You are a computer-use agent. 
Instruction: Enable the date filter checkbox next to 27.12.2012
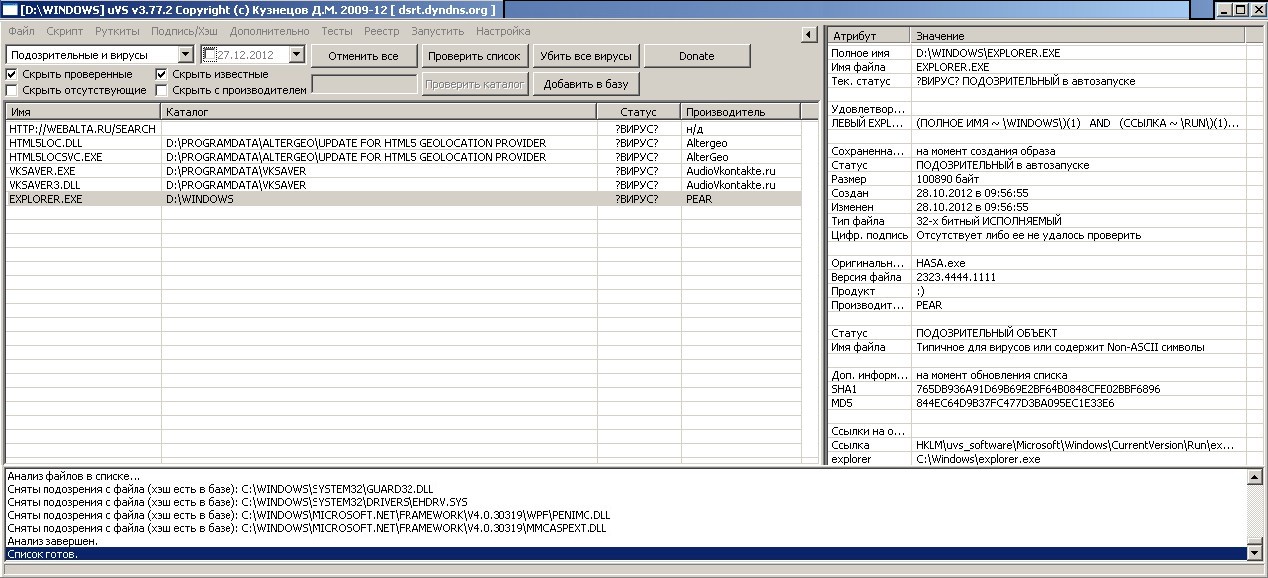click(210, 55)
